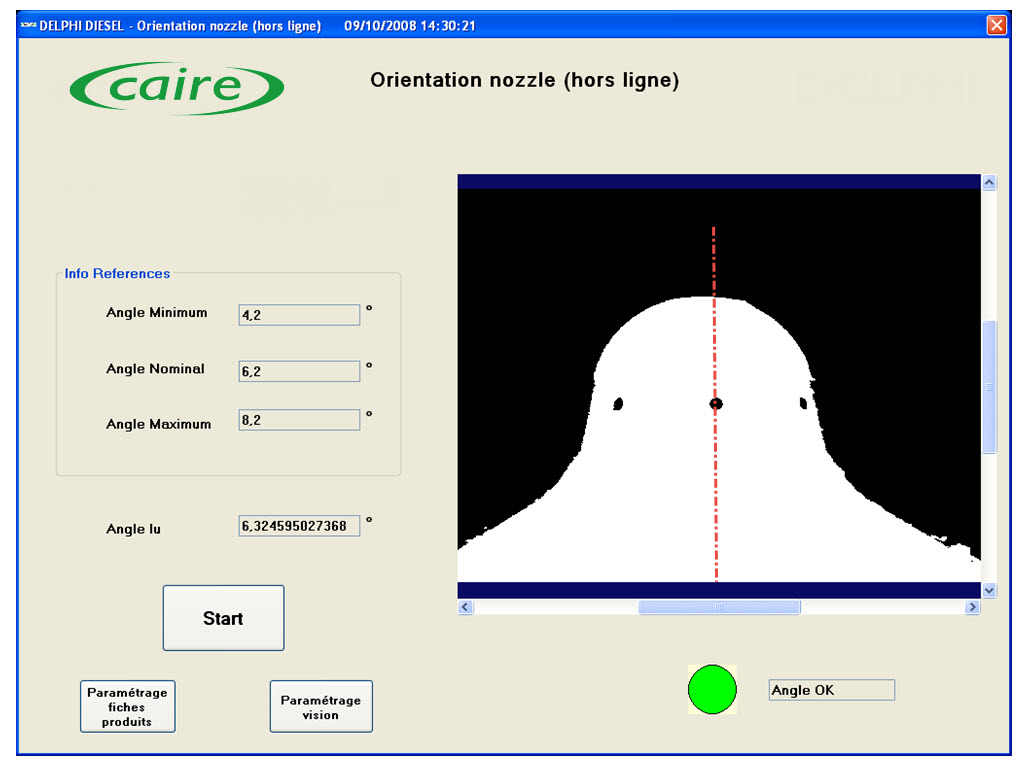Focus the Angle Nominal input box

(x=299, y=371)
